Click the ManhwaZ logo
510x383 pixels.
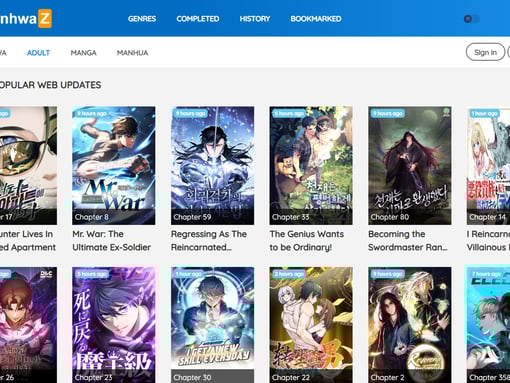pyautogui.click(x=26, y=19)
